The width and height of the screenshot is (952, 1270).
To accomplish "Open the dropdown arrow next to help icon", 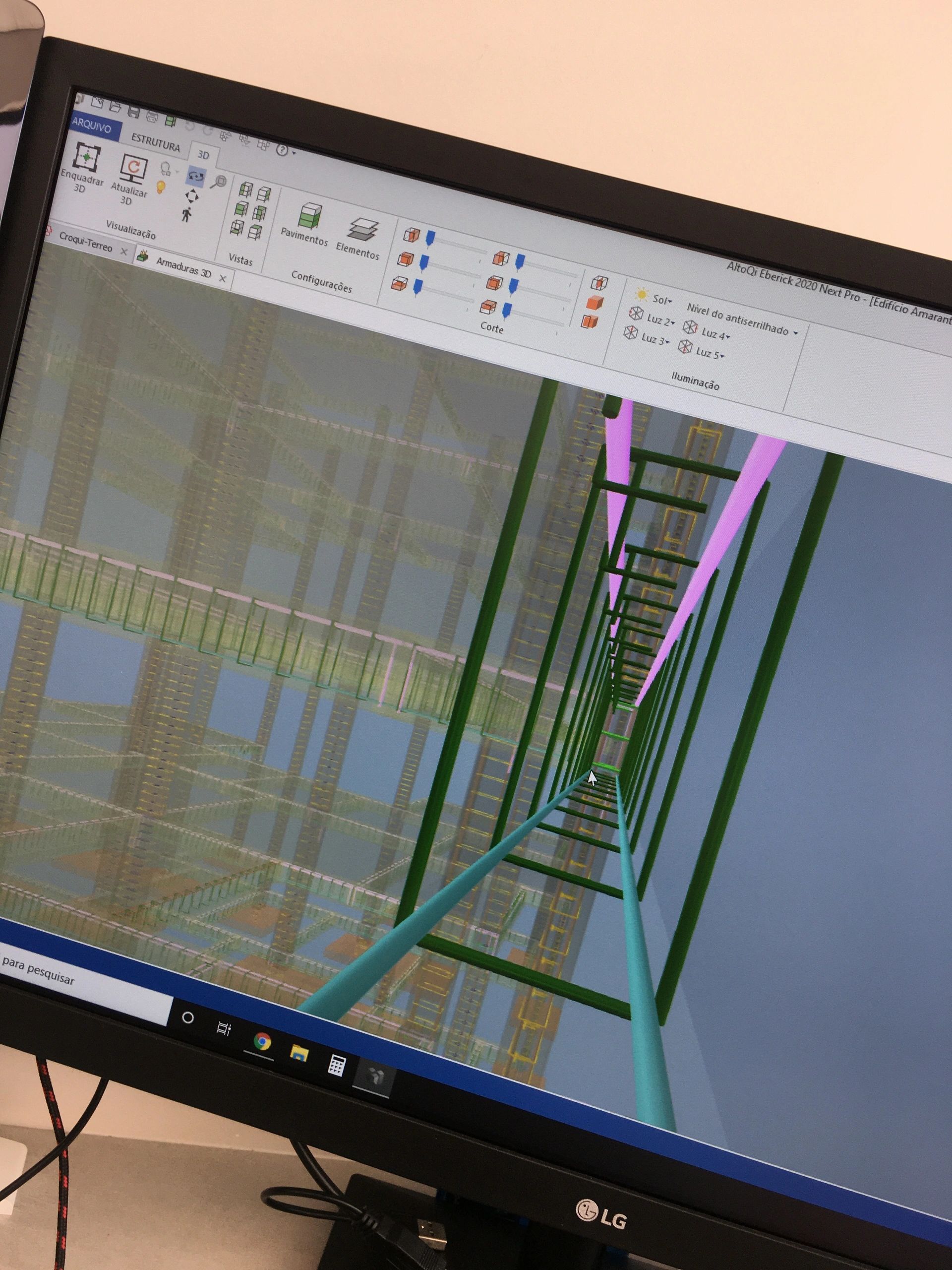I will [x=294, y=153].
